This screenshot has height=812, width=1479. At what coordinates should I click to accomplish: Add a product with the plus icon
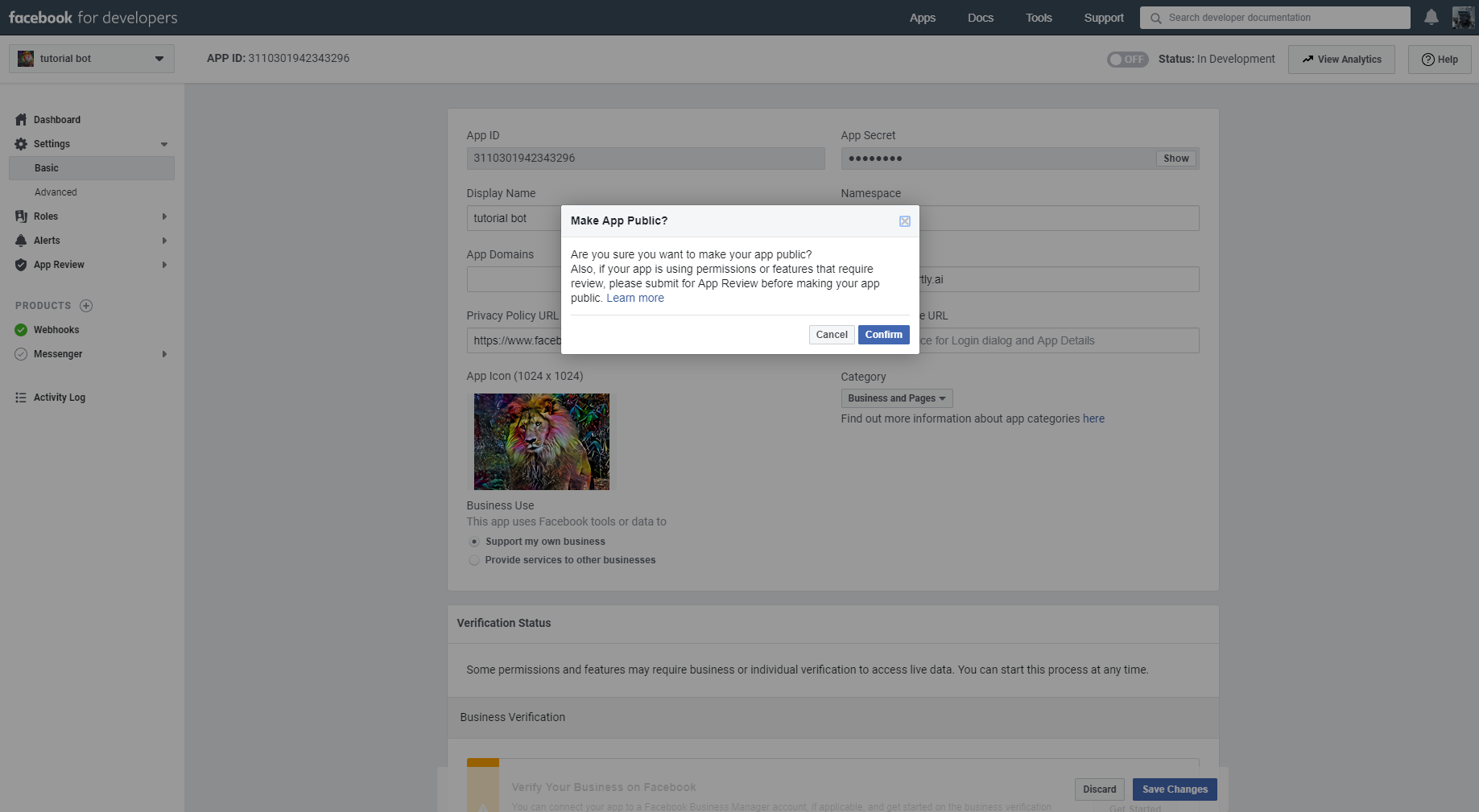86,305
